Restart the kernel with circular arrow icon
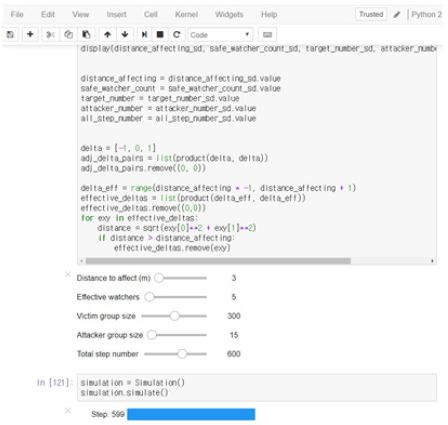Image resolution: width=448 pixels, height=425 pixels. [177, 34]
